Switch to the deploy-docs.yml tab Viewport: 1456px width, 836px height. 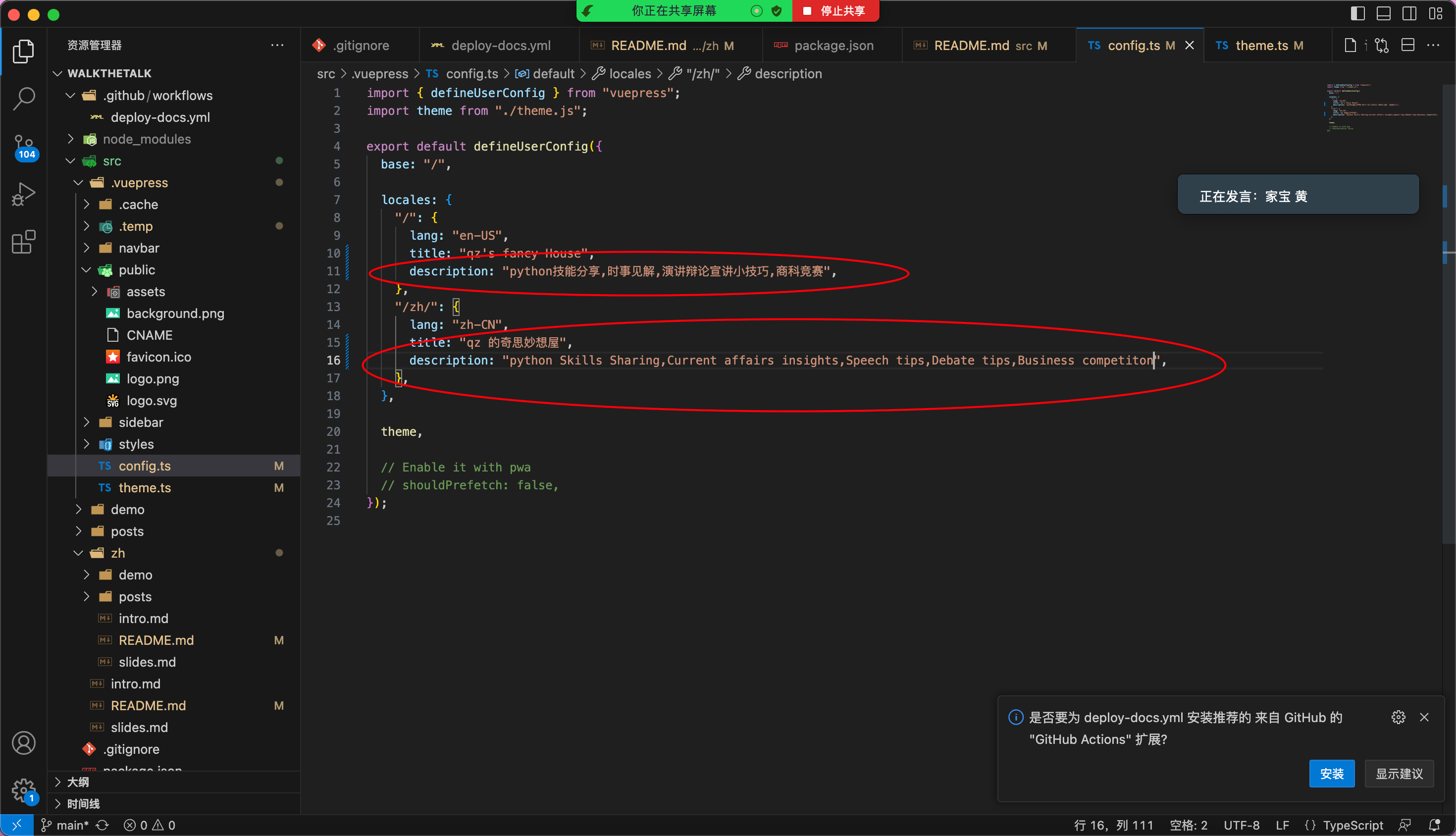499,46
